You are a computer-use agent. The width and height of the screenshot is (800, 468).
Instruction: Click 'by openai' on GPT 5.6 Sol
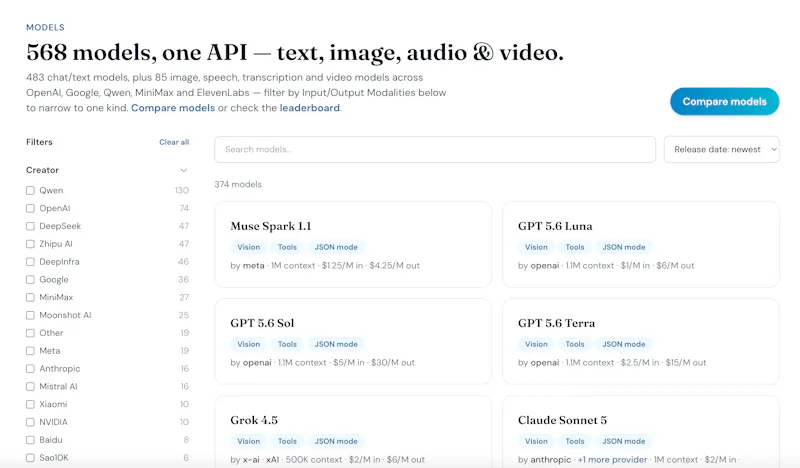pos(251,362)
